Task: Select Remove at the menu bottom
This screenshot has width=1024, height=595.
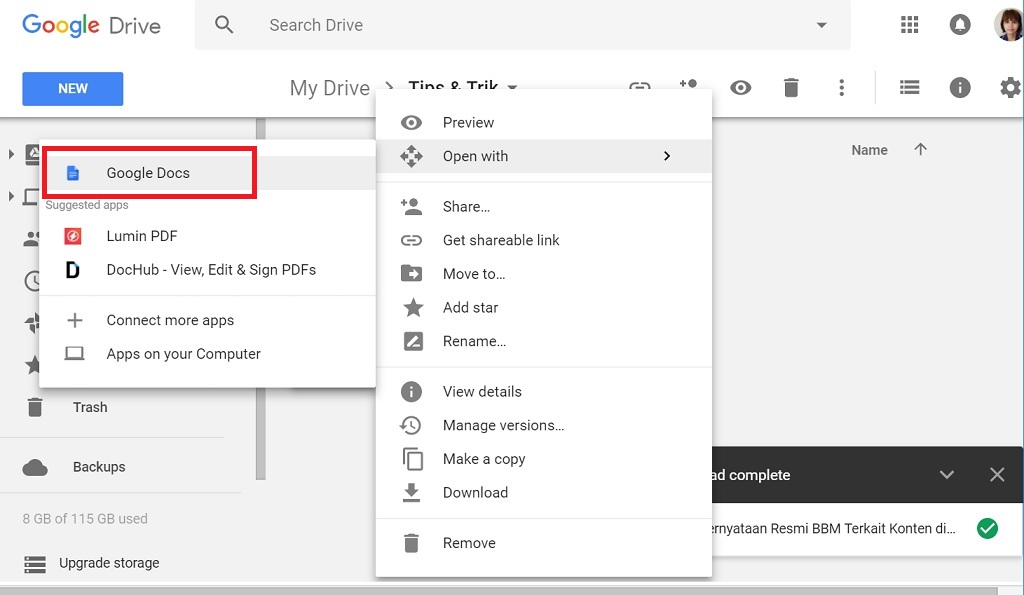Action: click(543, 543)
